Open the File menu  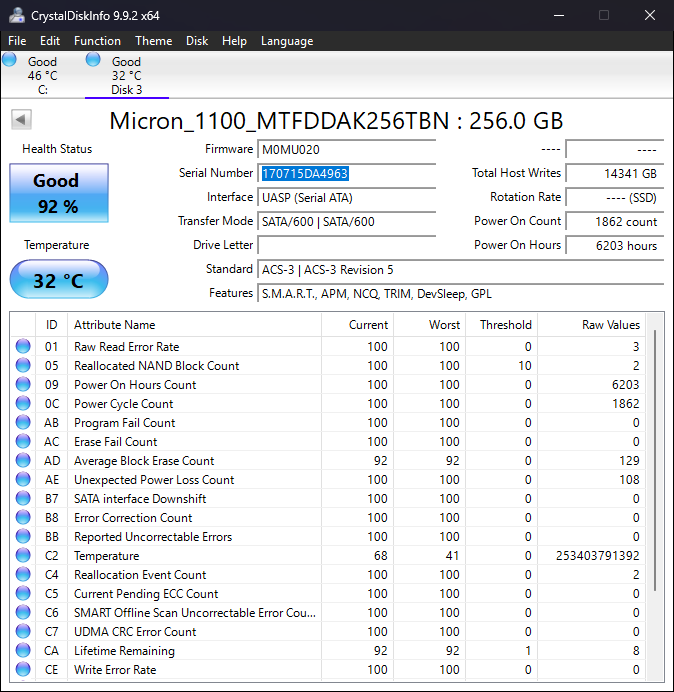pyautogui.click(x=17, y=41)
